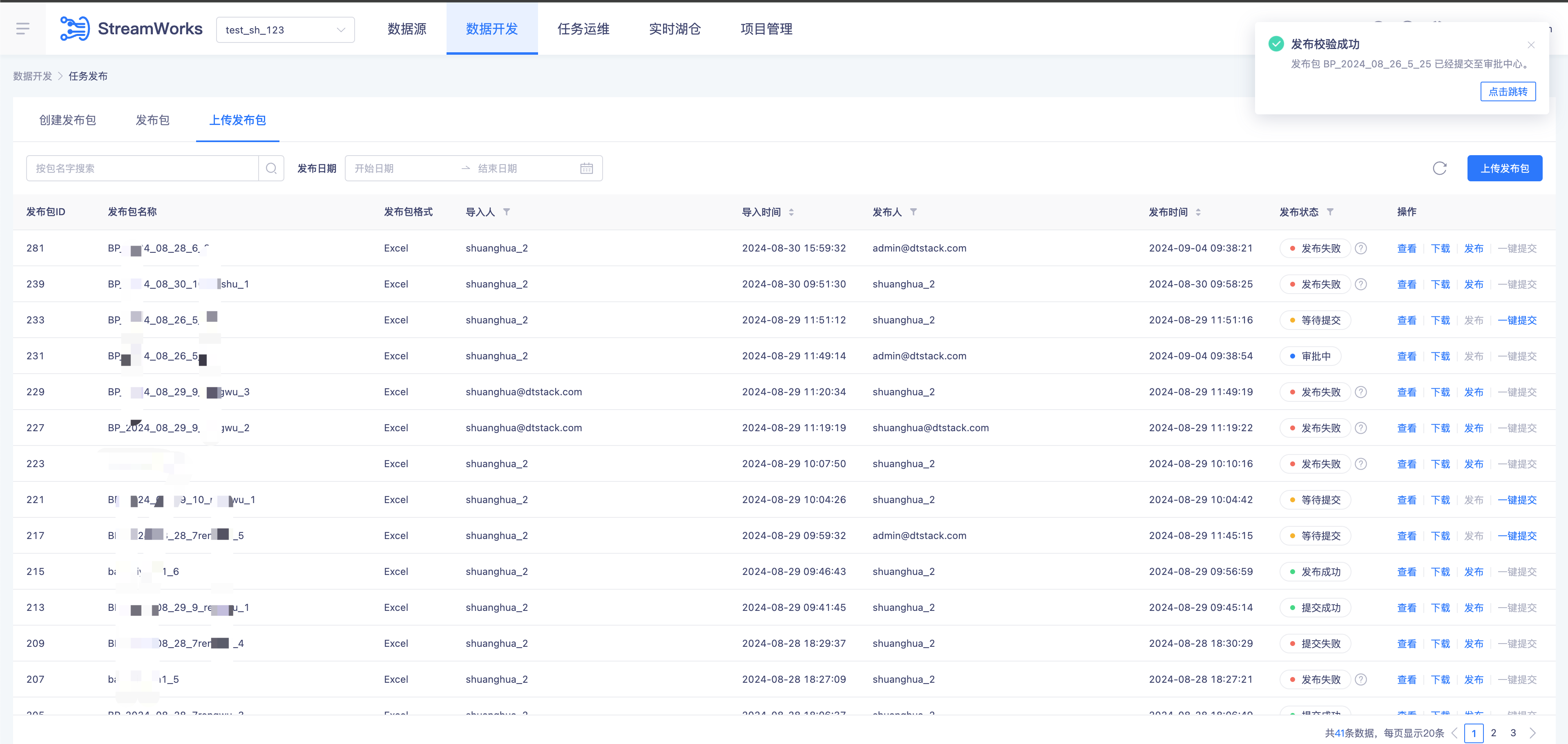The width and height of the screenshot is (1568, 744).
Task: Click 发布成功 status of package 215
Action: point(1315,572)
